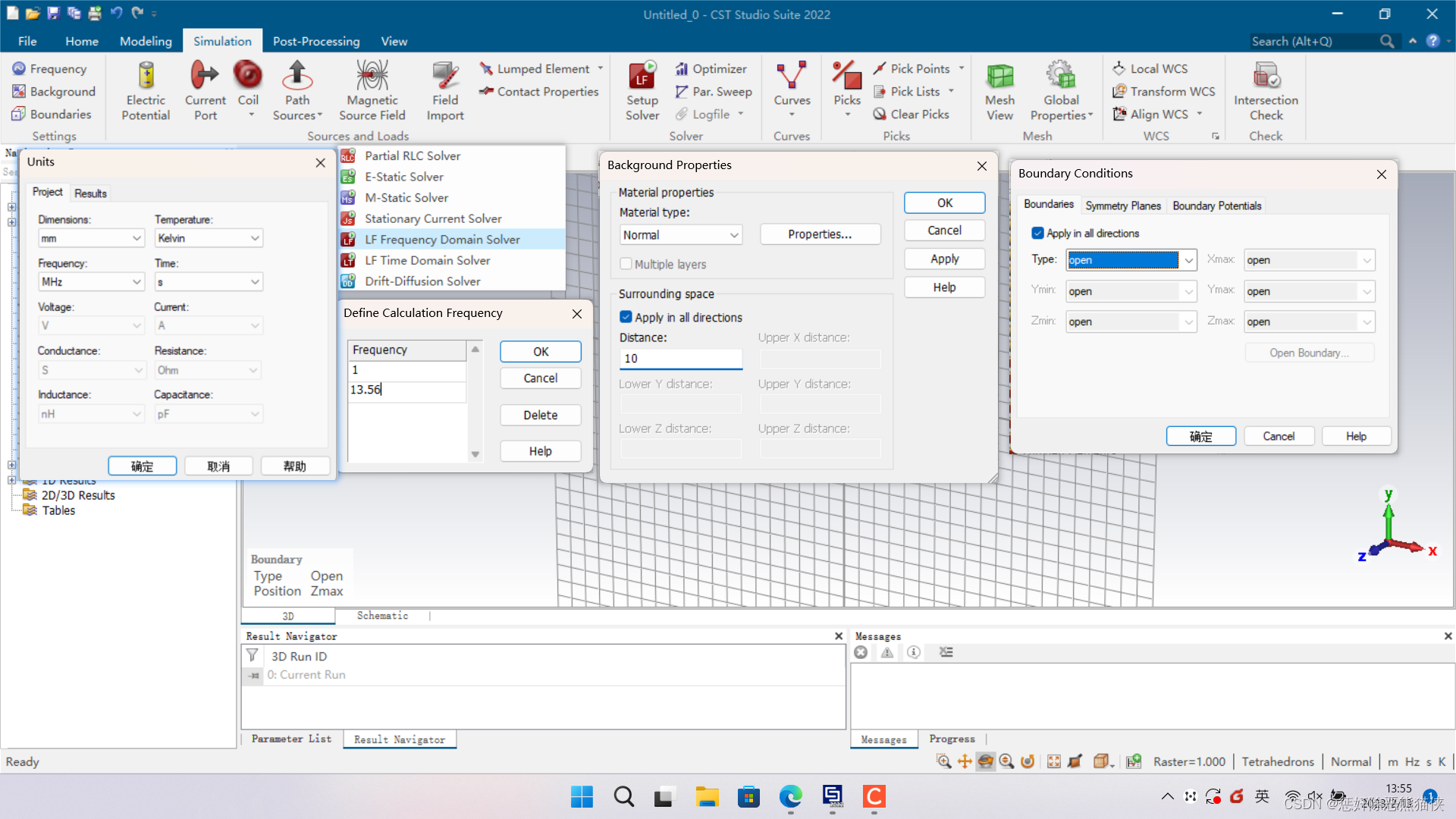Enable the Multiple layers checkbox
This screenshot has width=1456, height=819.
tap(626, 264)
